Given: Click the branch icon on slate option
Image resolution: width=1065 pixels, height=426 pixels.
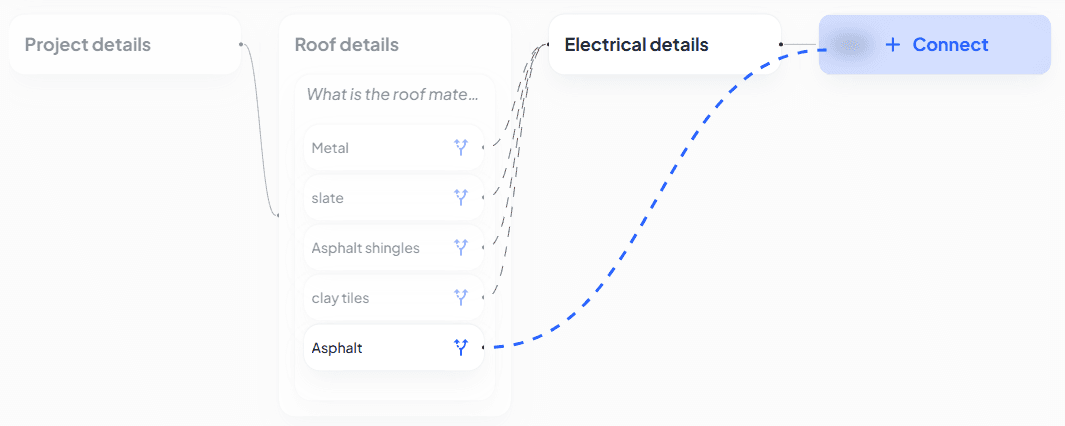Looking at the screenshot, I should [461, 198].
